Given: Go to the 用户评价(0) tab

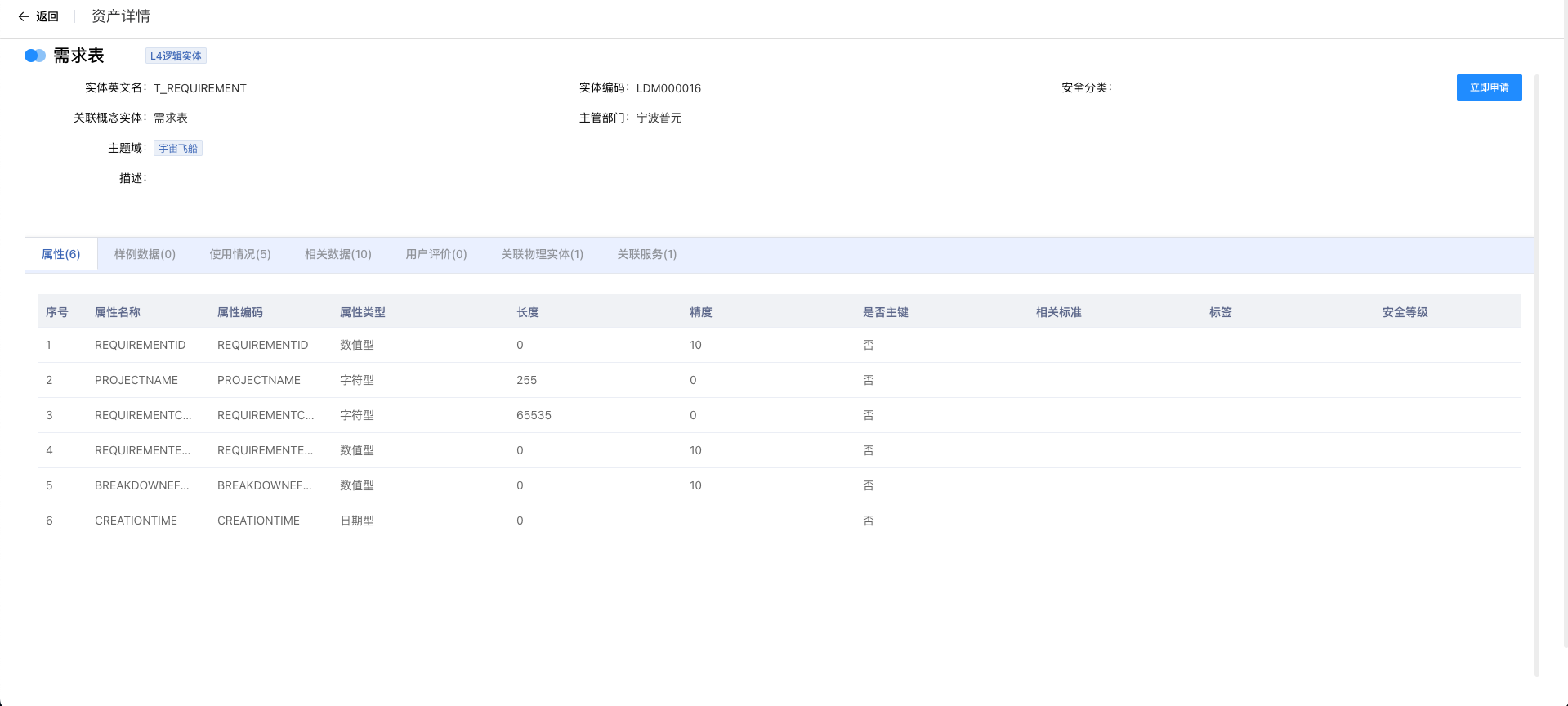Looking at the screenshot, I should 436,254.
